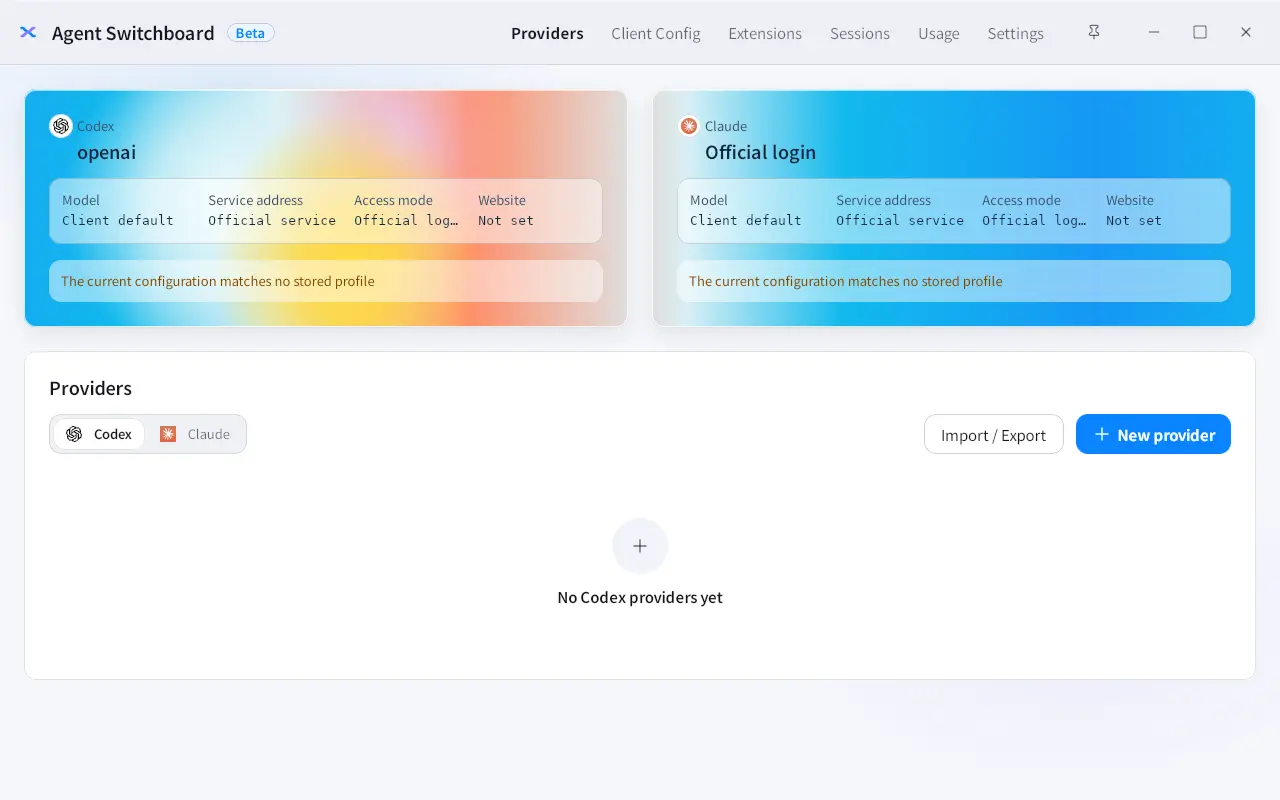Click the 'openai' card title
Image resolution: width=1280 pixels, height=800 pixels.
[x=107, y=152]
